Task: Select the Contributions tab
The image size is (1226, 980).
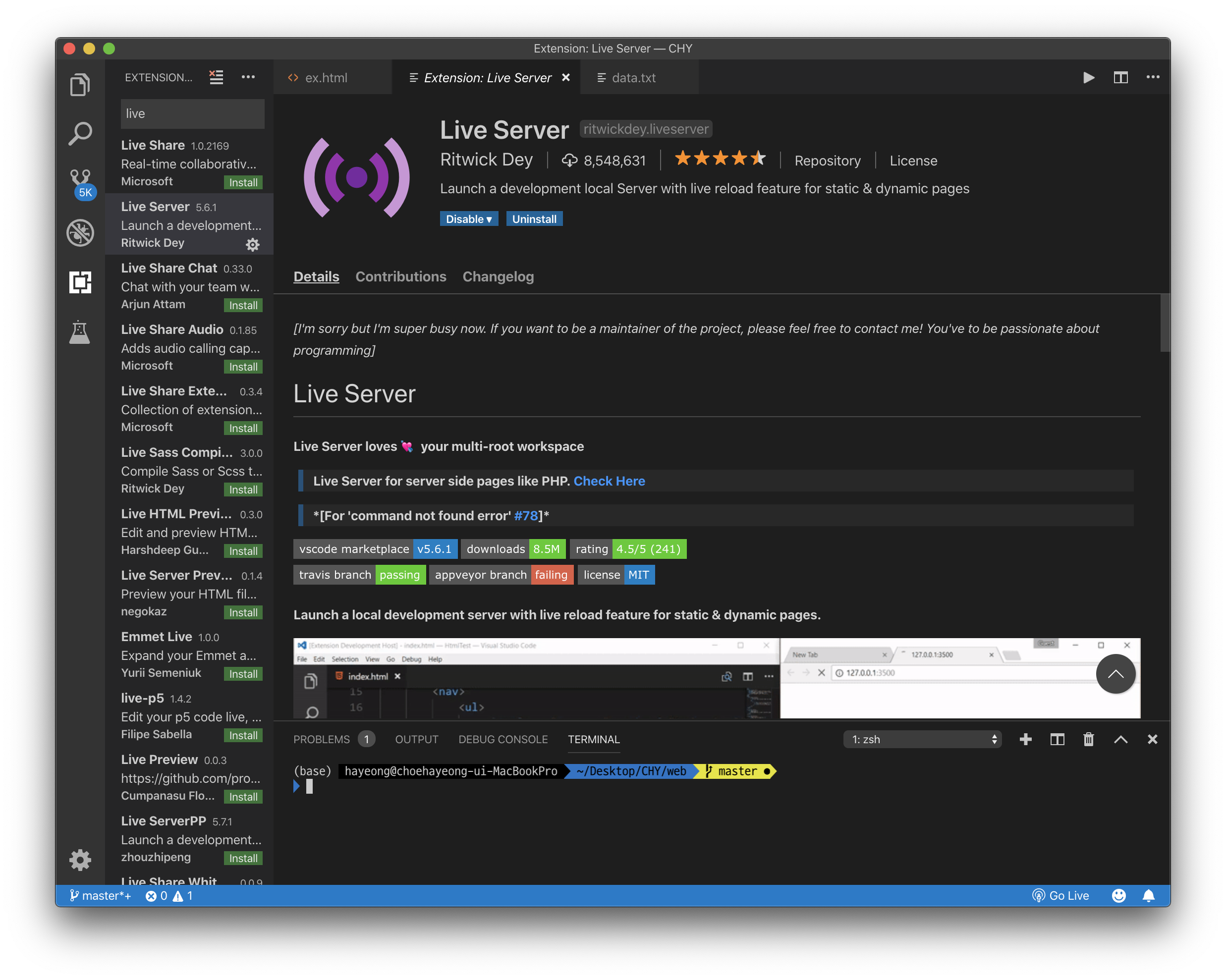Action: [401, 276]
